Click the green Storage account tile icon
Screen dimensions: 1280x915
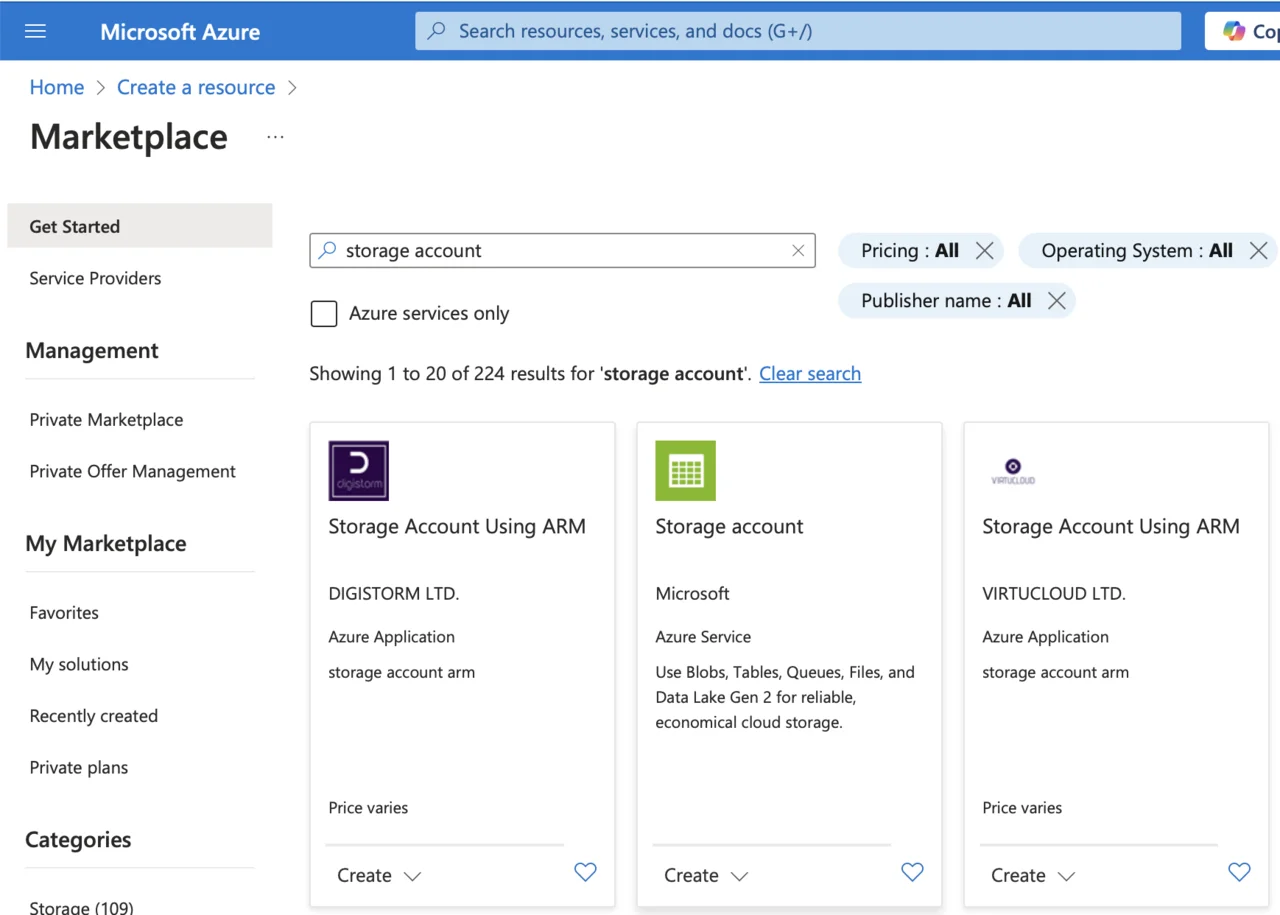(x=685, y=470)
